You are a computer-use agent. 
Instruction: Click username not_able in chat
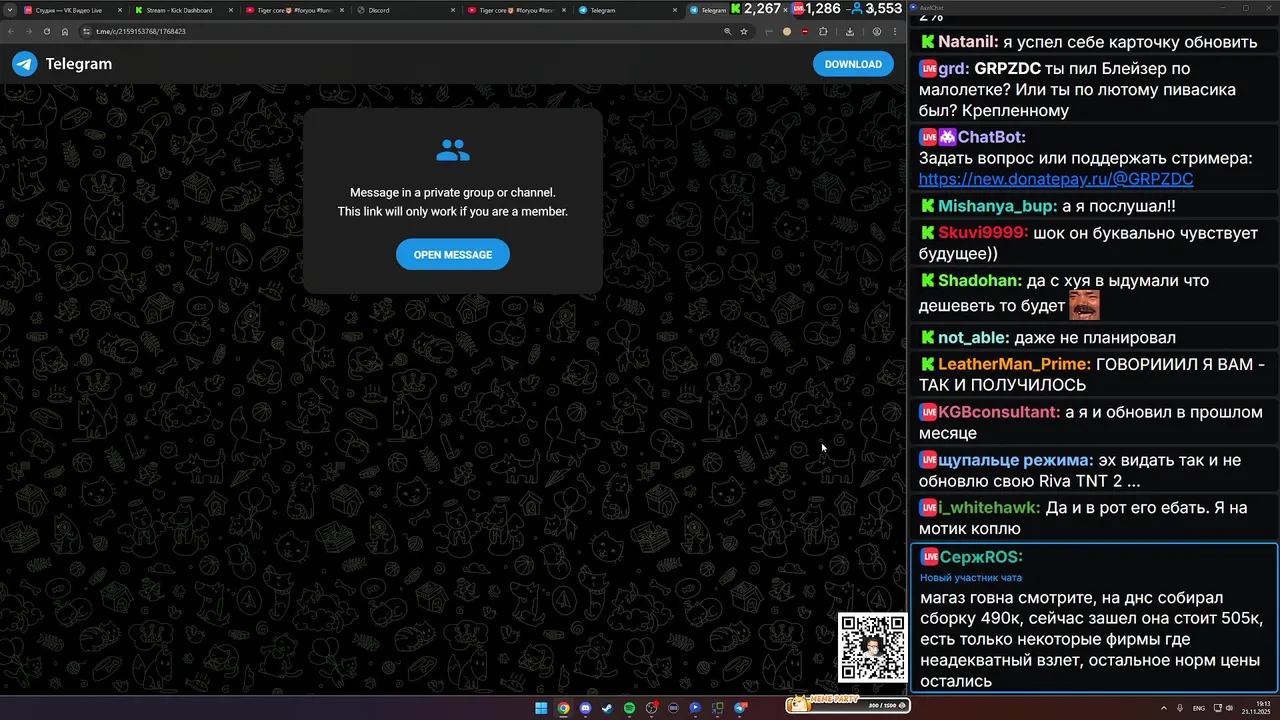click(x=973, y=338)
